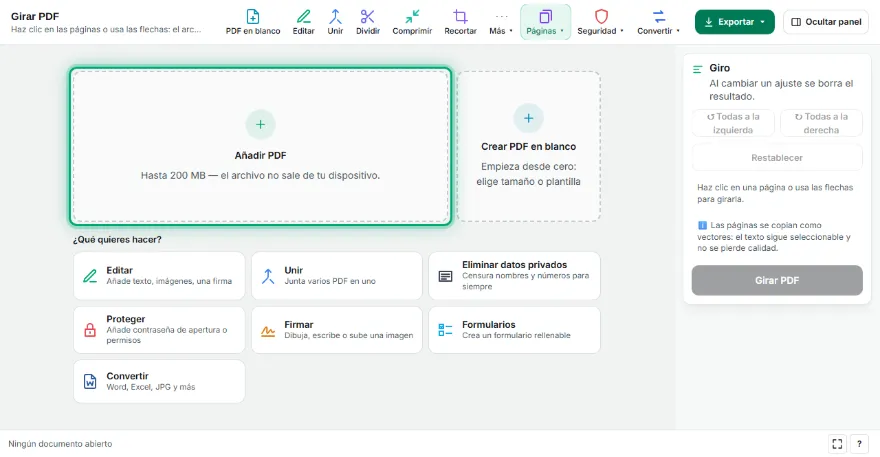Open the Editar quick action card
Viewport: 880px width, 457px height.
(x=159, y=276)
